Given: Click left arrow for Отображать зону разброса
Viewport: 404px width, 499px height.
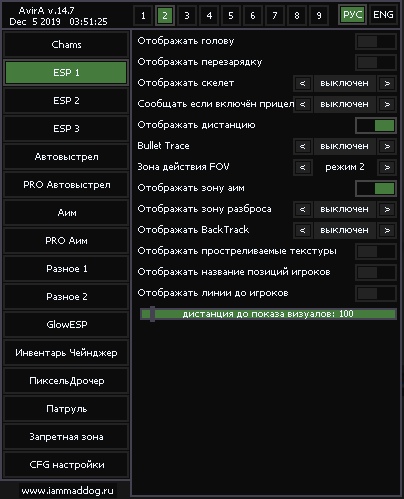Looking at the screenshot, I should (303, 209).
